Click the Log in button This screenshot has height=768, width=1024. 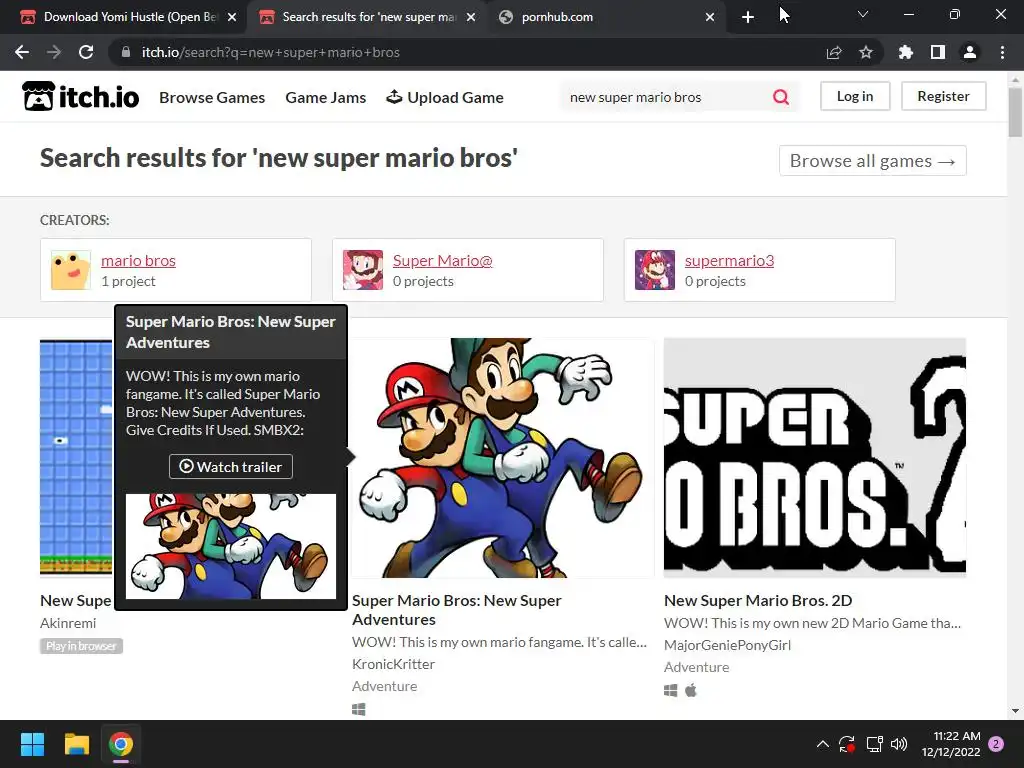855,96
